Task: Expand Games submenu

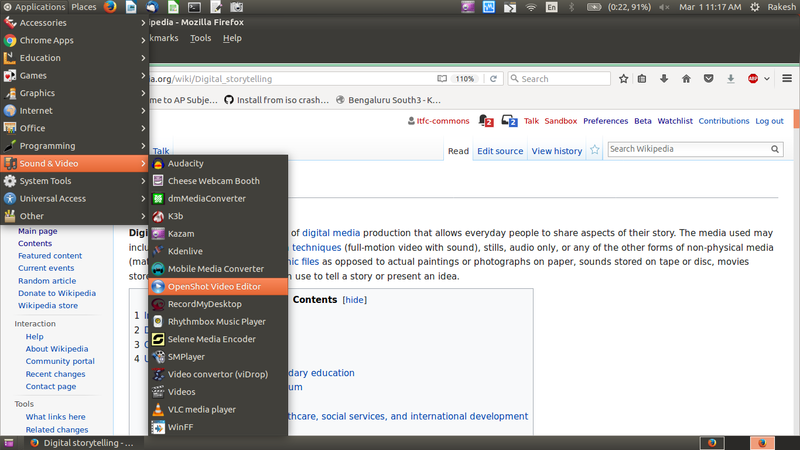Action: [74, 76]
